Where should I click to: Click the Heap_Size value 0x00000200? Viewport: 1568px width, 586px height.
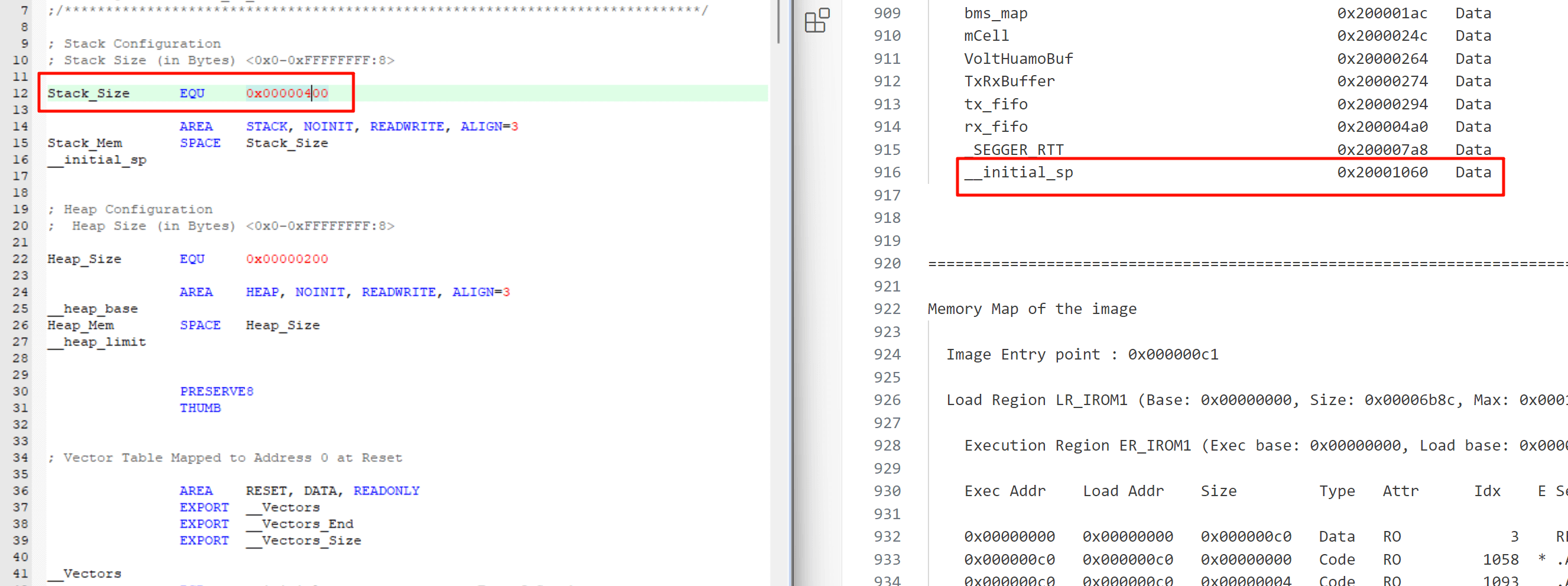[287, 259]
